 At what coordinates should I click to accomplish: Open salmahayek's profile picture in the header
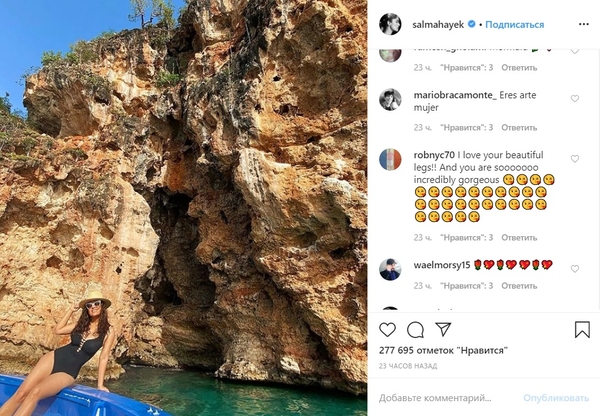(390, 24)
